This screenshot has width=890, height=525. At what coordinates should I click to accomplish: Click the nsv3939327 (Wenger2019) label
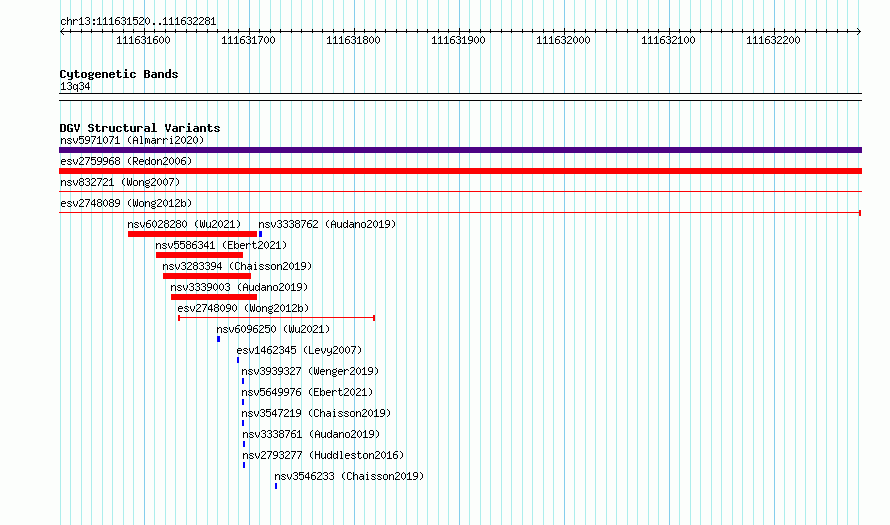[310, 371]
